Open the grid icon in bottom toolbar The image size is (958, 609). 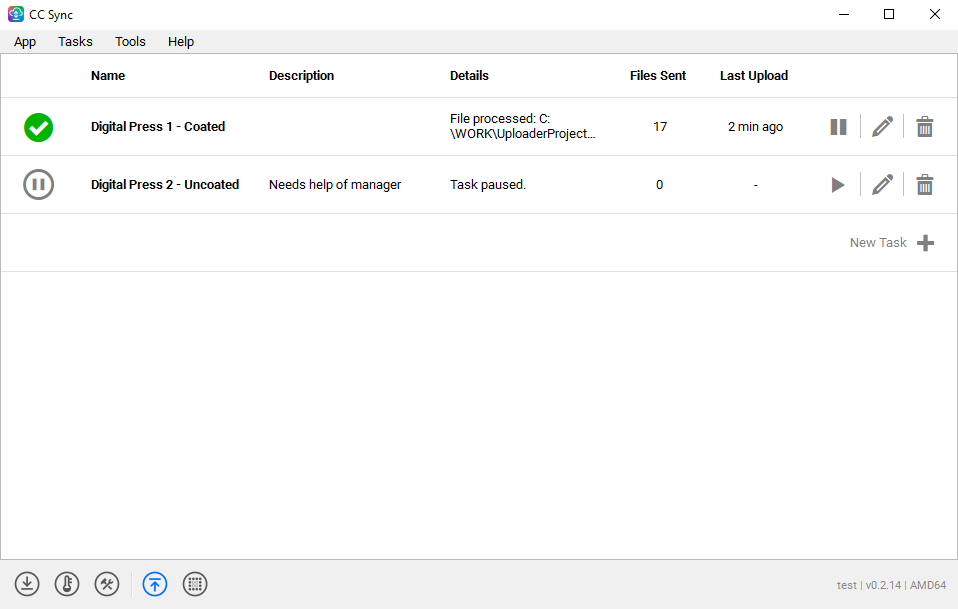pos(195,584)
